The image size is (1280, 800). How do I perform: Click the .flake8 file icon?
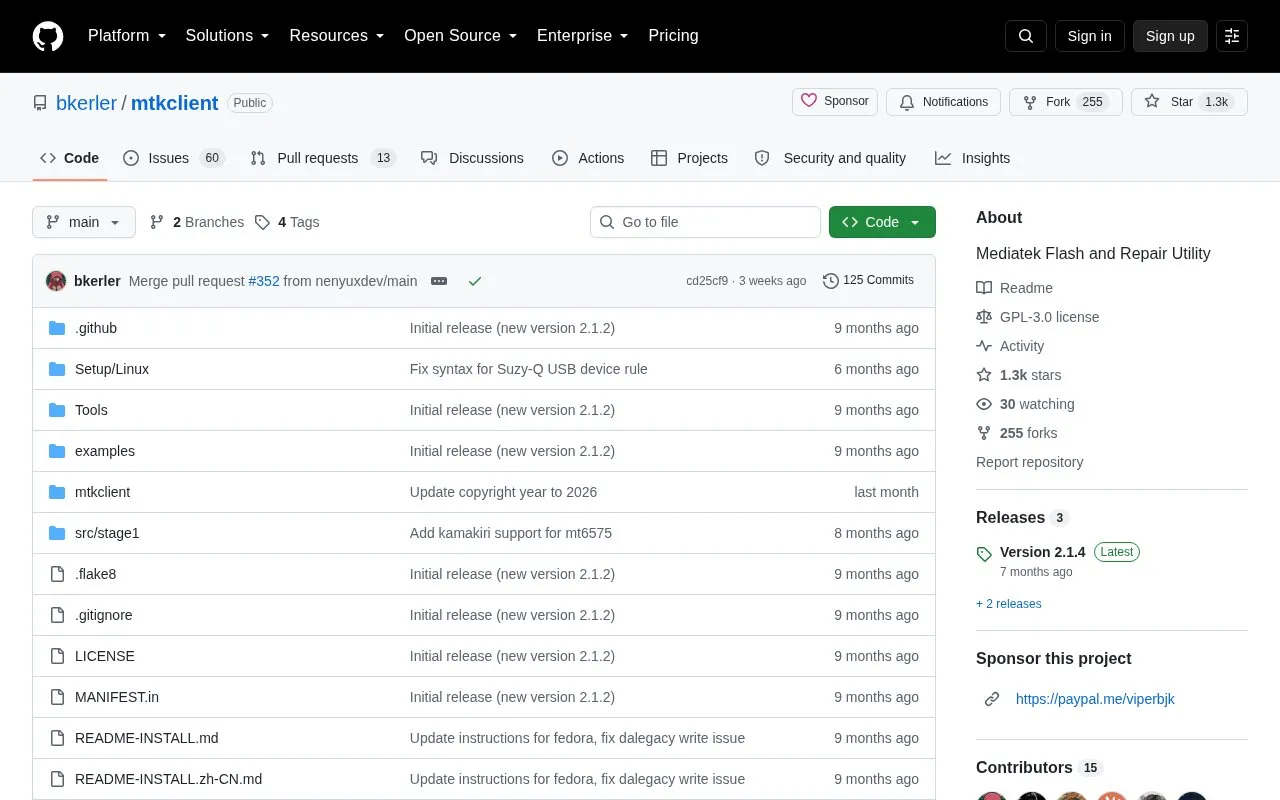[x=57, y=574]
